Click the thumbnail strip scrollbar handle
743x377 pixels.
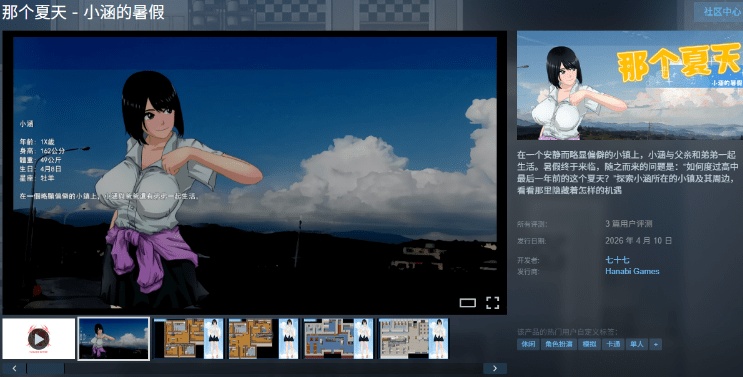click(45, 368)
